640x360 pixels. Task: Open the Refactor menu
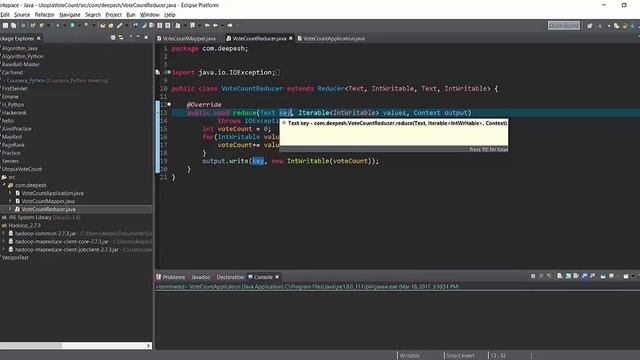pos(44,15)
